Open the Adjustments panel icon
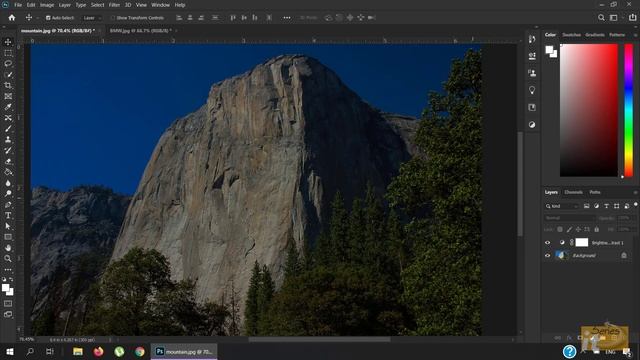640x360 pixels. point(532,124)
